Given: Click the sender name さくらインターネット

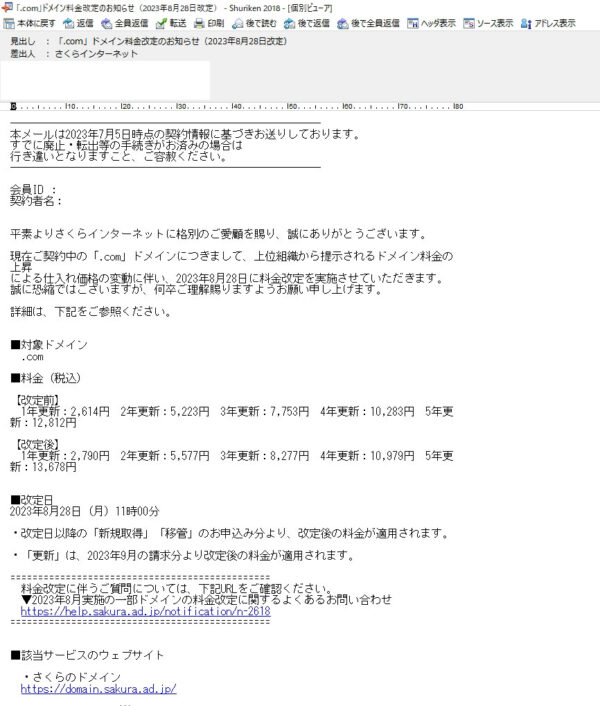Looking at the screenshot, I should coord(96,54).
